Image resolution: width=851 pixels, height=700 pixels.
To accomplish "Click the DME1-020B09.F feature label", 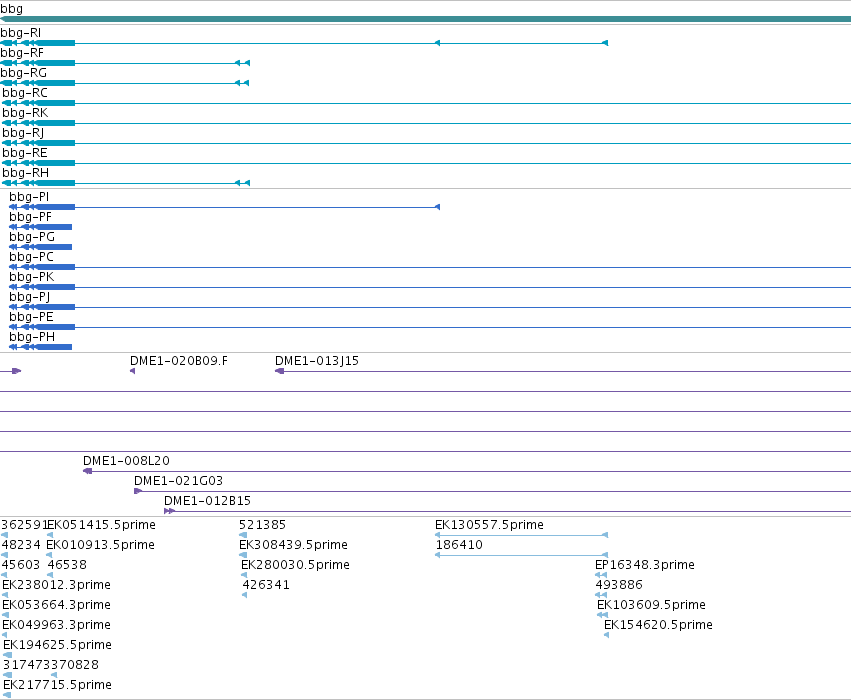I will point(179,361).
